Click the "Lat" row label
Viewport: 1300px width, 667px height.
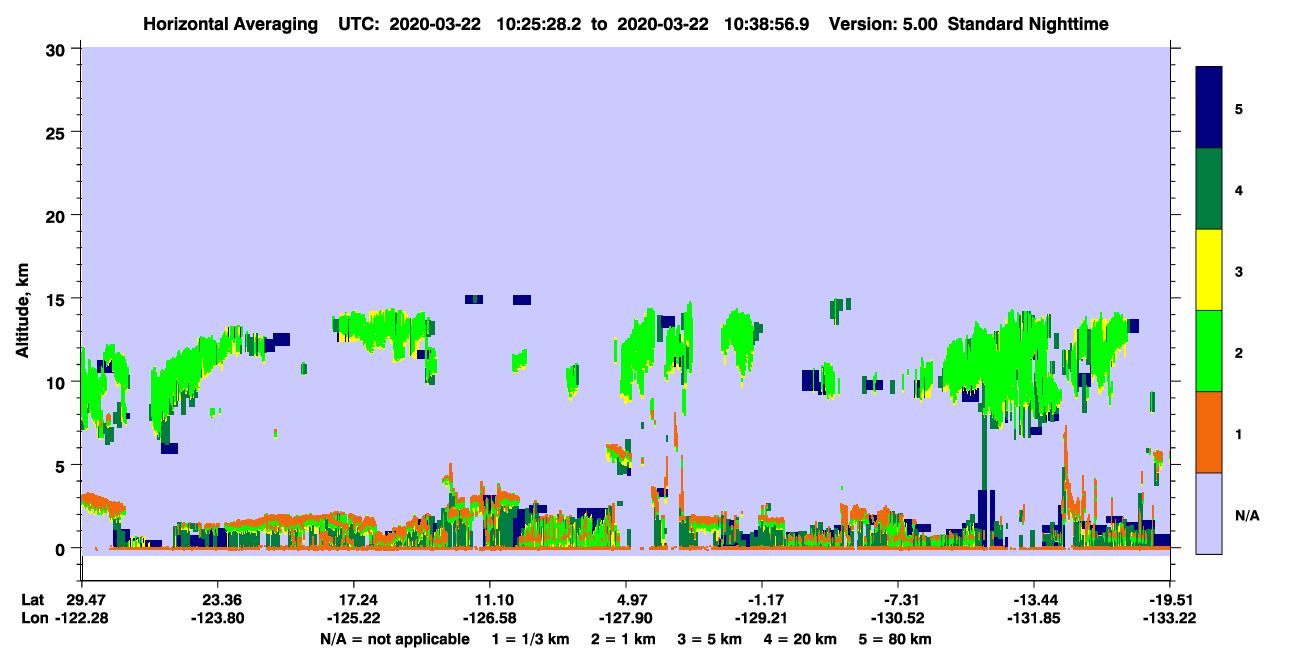pyautogui.click(x=33, y=600)
